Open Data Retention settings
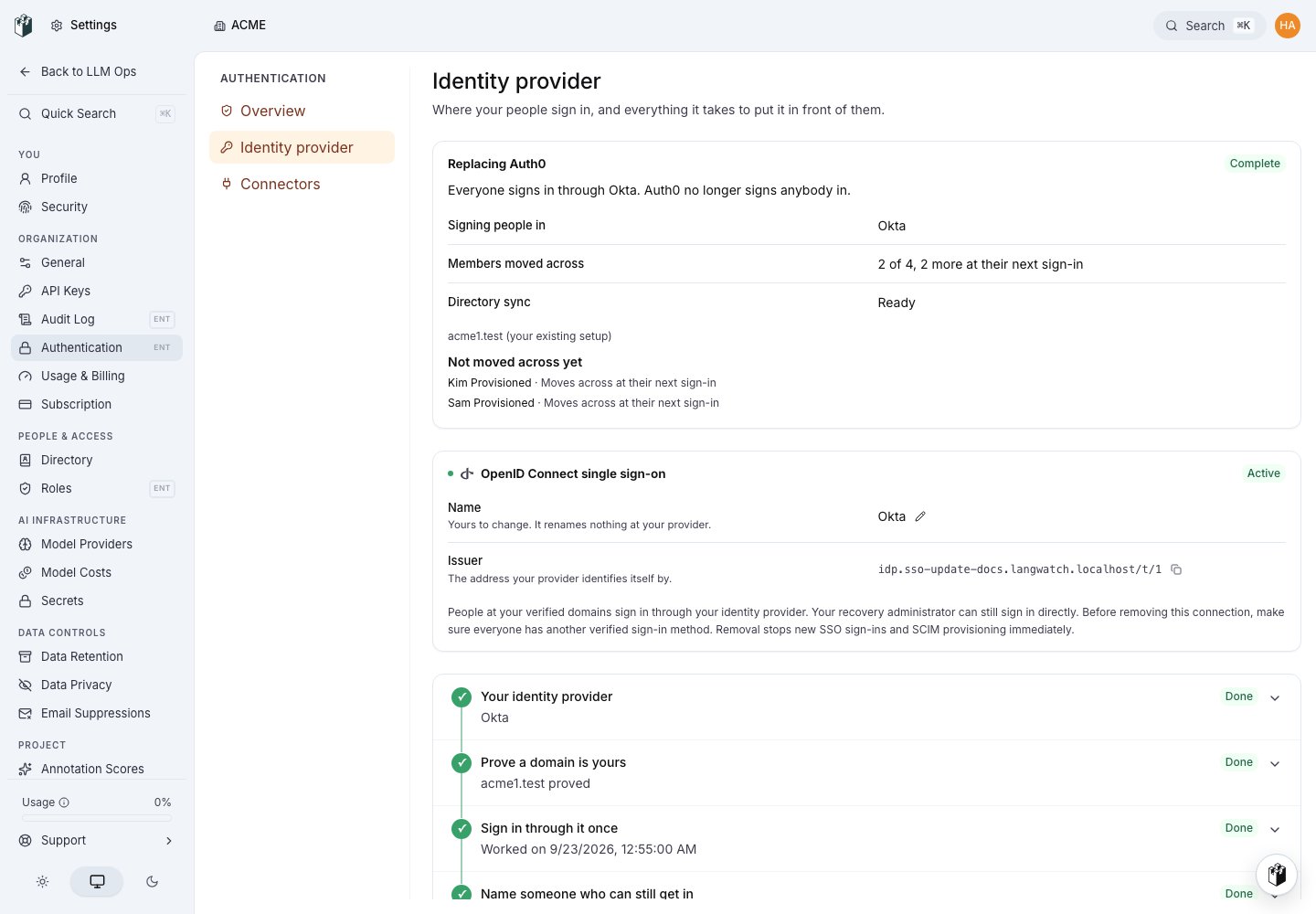This screenshot has height=914, width=1316. pos(97,656)
